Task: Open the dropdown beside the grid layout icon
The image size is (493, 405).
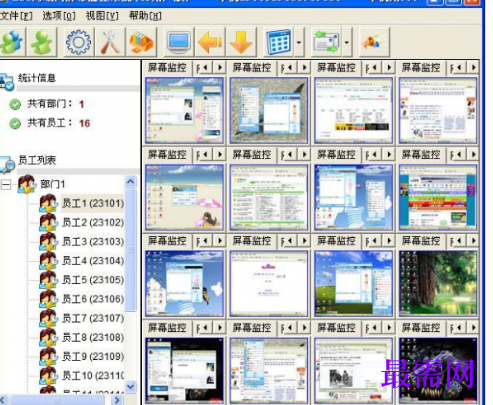Action: click(x=299, y=42)
